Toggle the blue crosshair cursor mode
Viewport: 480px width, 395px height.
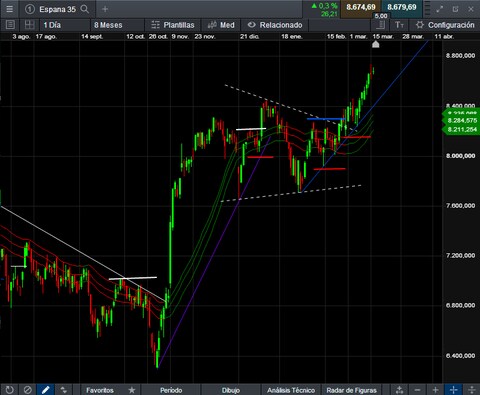pyautogui.click(x=453, y=390)
